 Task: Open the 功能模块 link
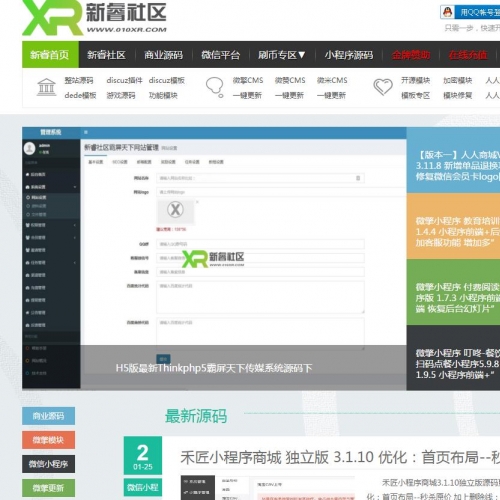(x=163, y=96)
